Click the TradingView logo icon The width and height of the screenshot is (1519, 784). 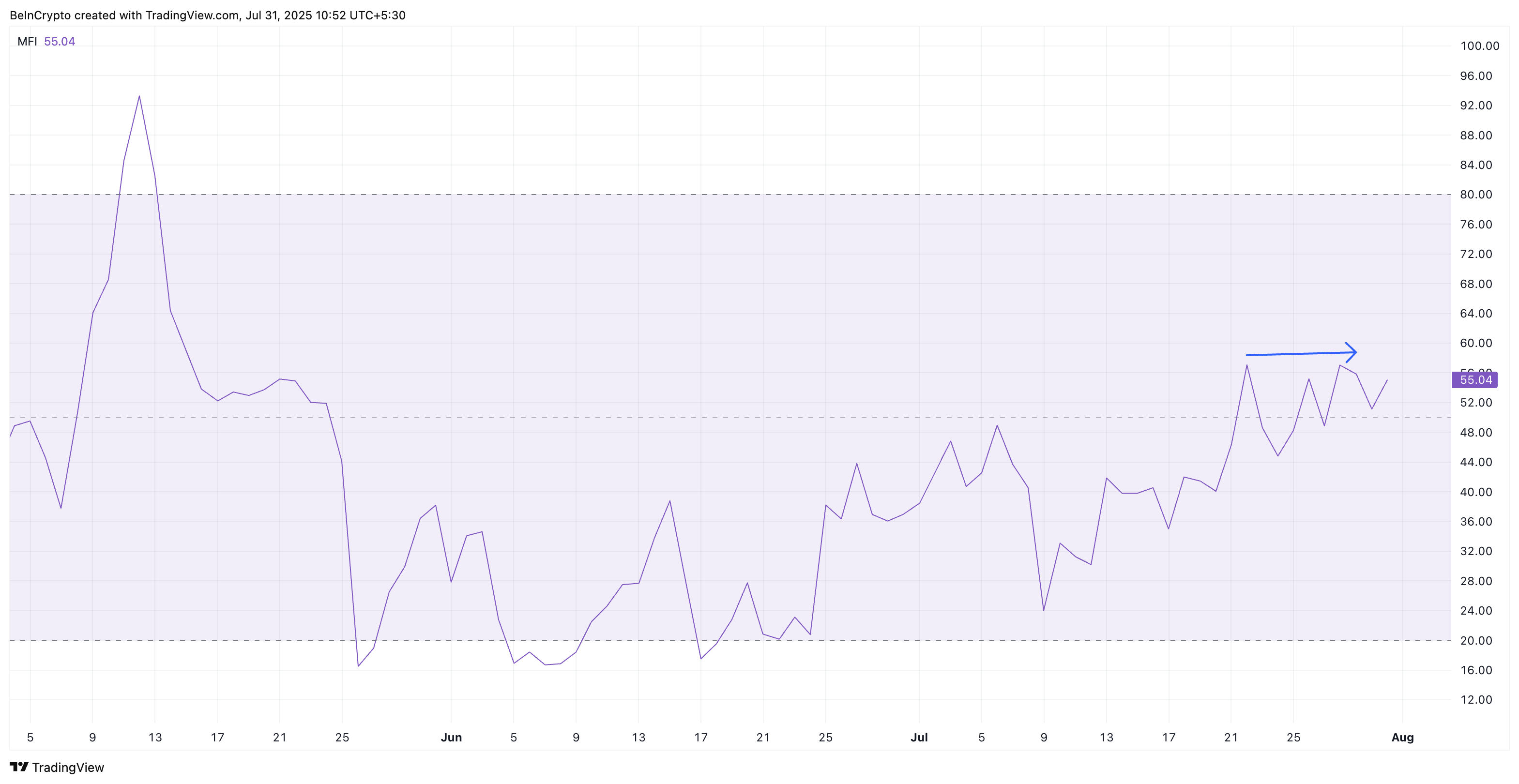[x=19, y=766]
